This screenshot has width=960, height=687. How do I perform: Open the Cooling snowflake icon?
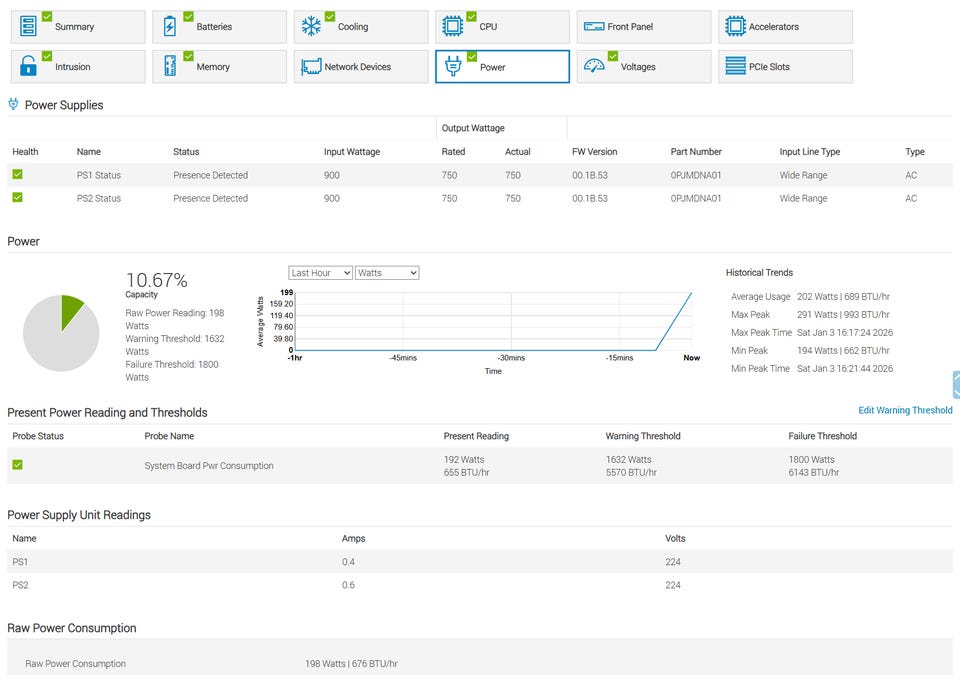312,26
